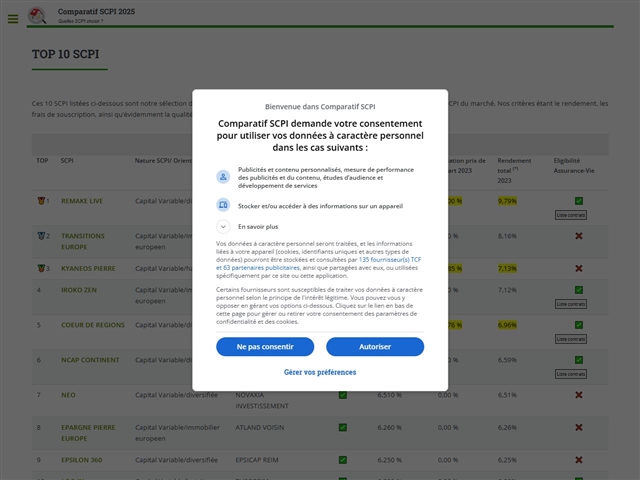Click Liste contrats button for IROKO ZEN
This screenshot has height=480, width=640.
(x=571, y=304)
